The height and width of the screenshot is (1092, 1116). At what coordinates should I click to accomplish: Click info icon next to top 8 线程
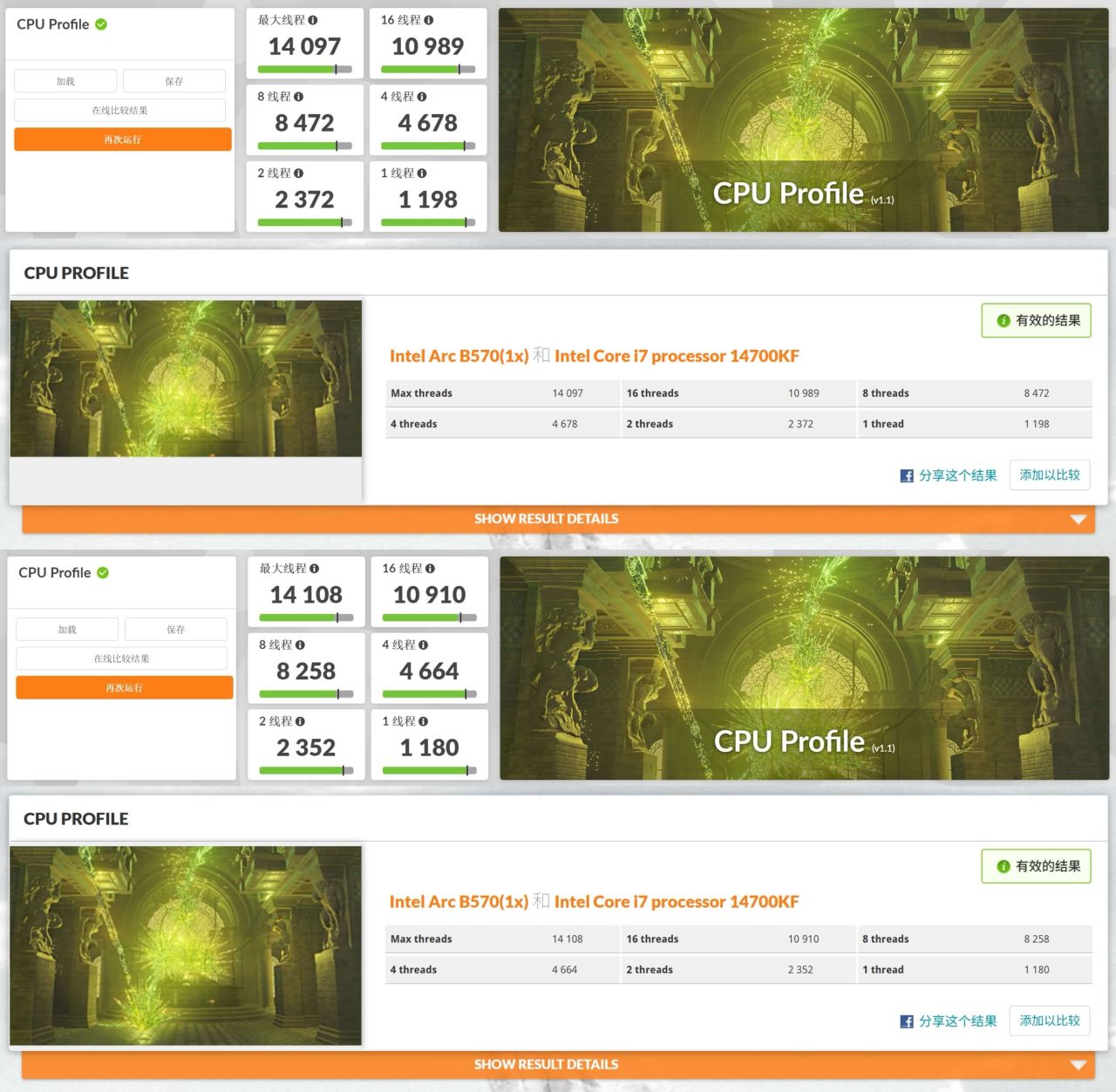299,97
